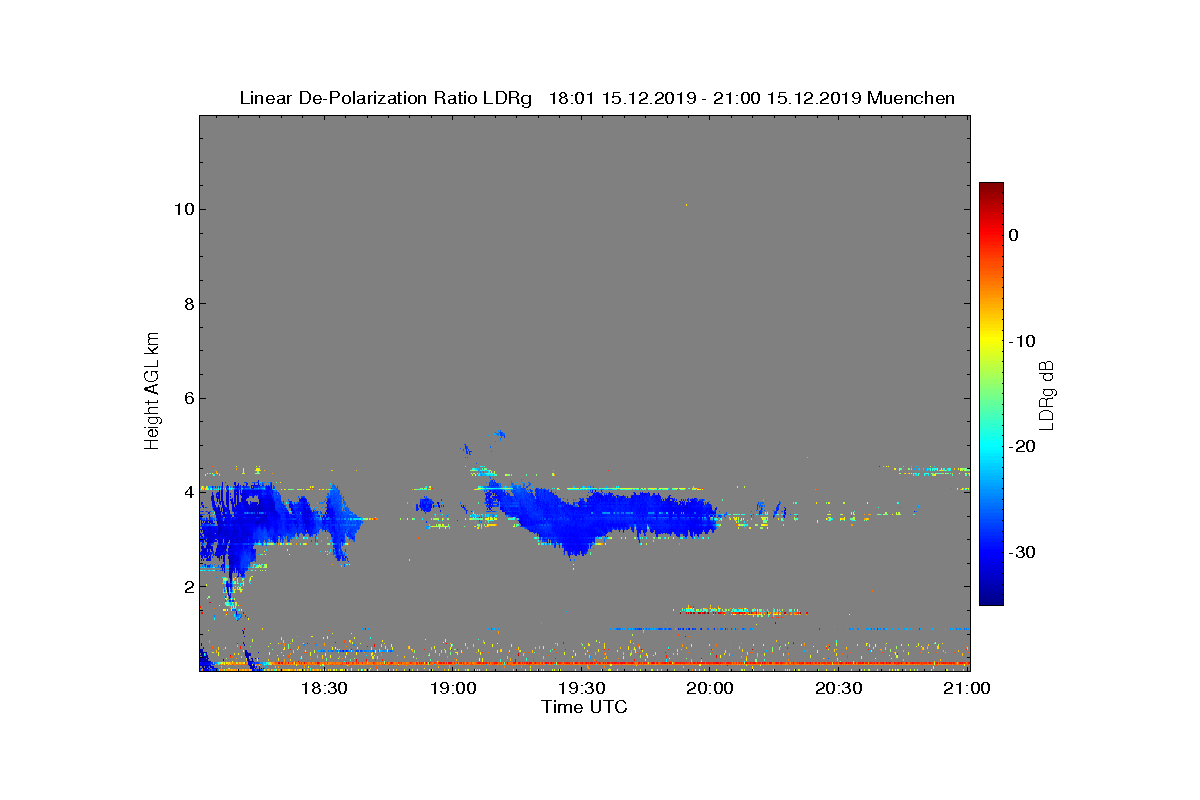
Task: Click the colorbar value '-10'
Action: tap(1022, 341)
